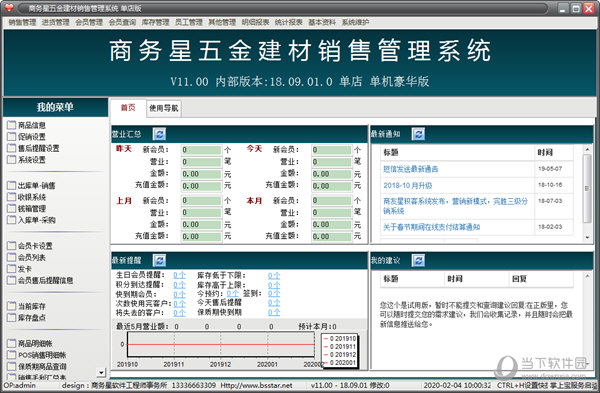Open 商品信息 in 我的菜单 sidebar
The image size is (600, 393).
pos(27,125)
